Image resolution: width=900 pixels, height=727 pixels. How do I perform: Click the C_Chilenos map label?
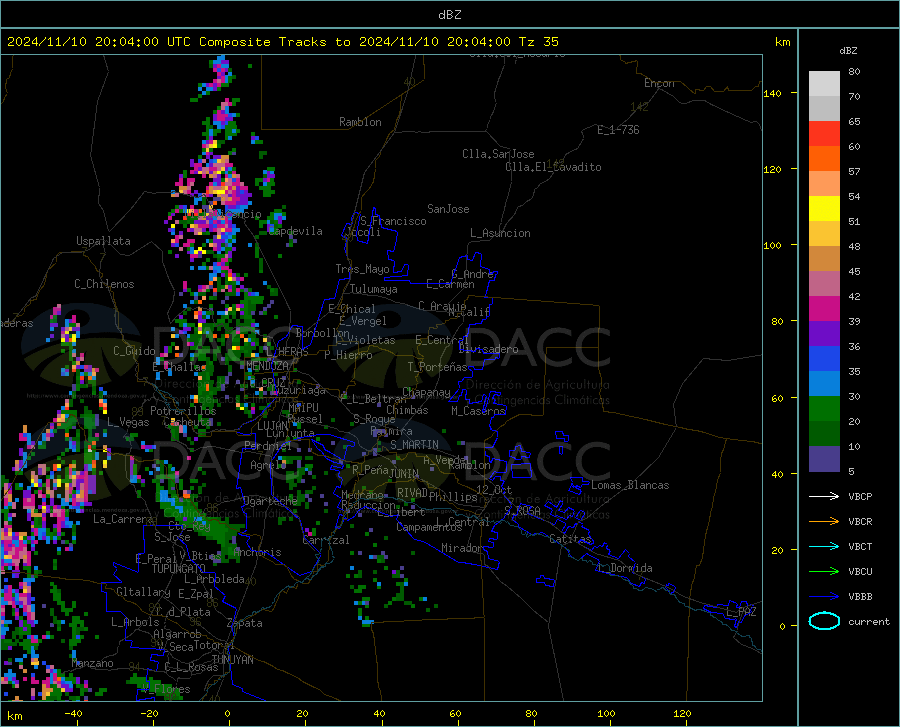[x=104, y=284]
